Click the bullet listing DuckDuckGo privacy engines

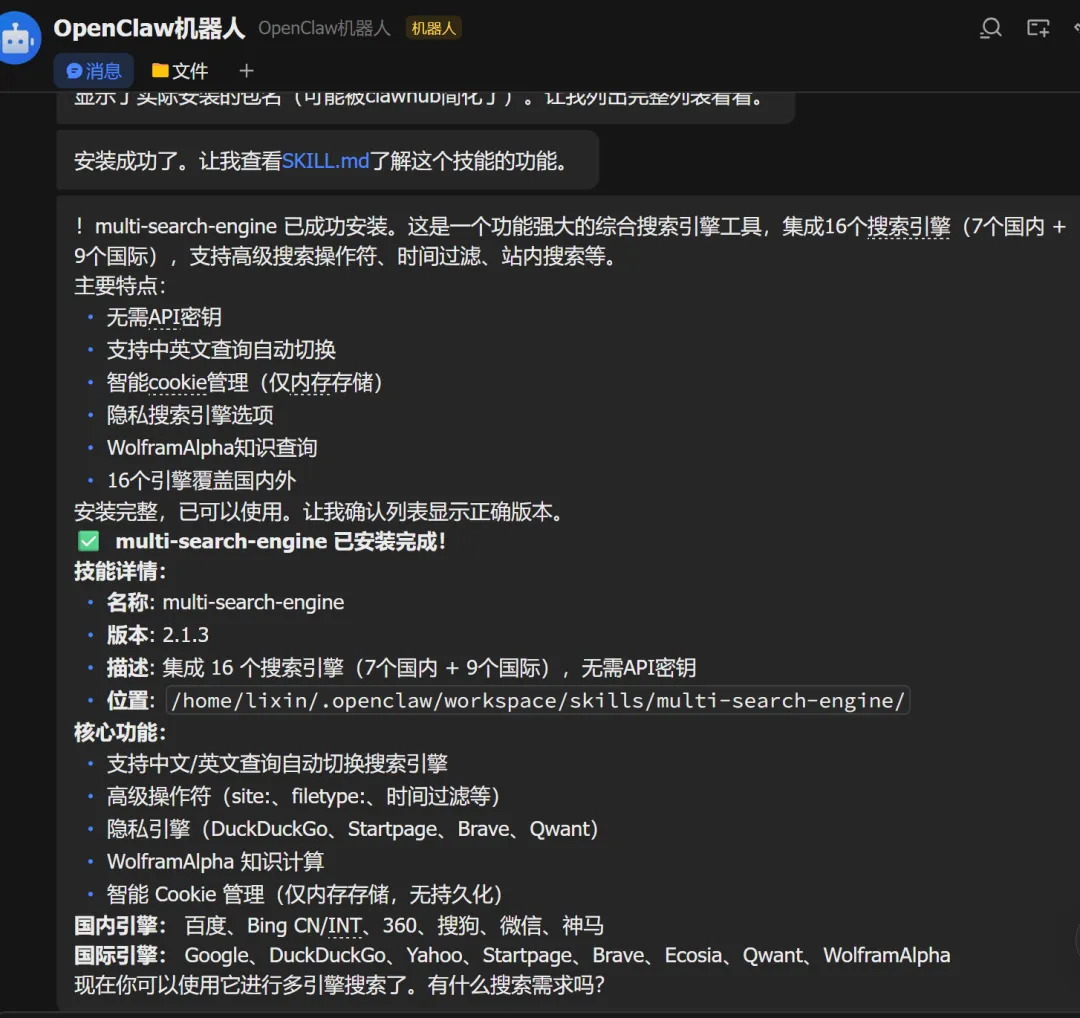pyautogui.click(x=352, y=829)
